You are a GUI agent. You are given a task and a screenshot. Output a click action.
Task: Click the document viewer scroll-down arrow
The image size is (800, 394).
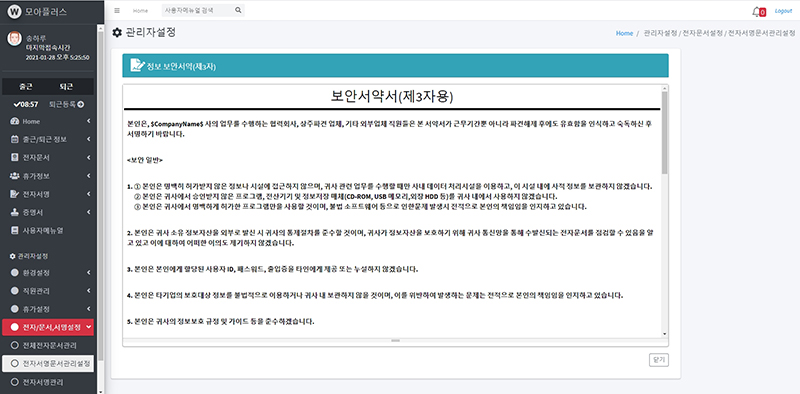[664, 334]
